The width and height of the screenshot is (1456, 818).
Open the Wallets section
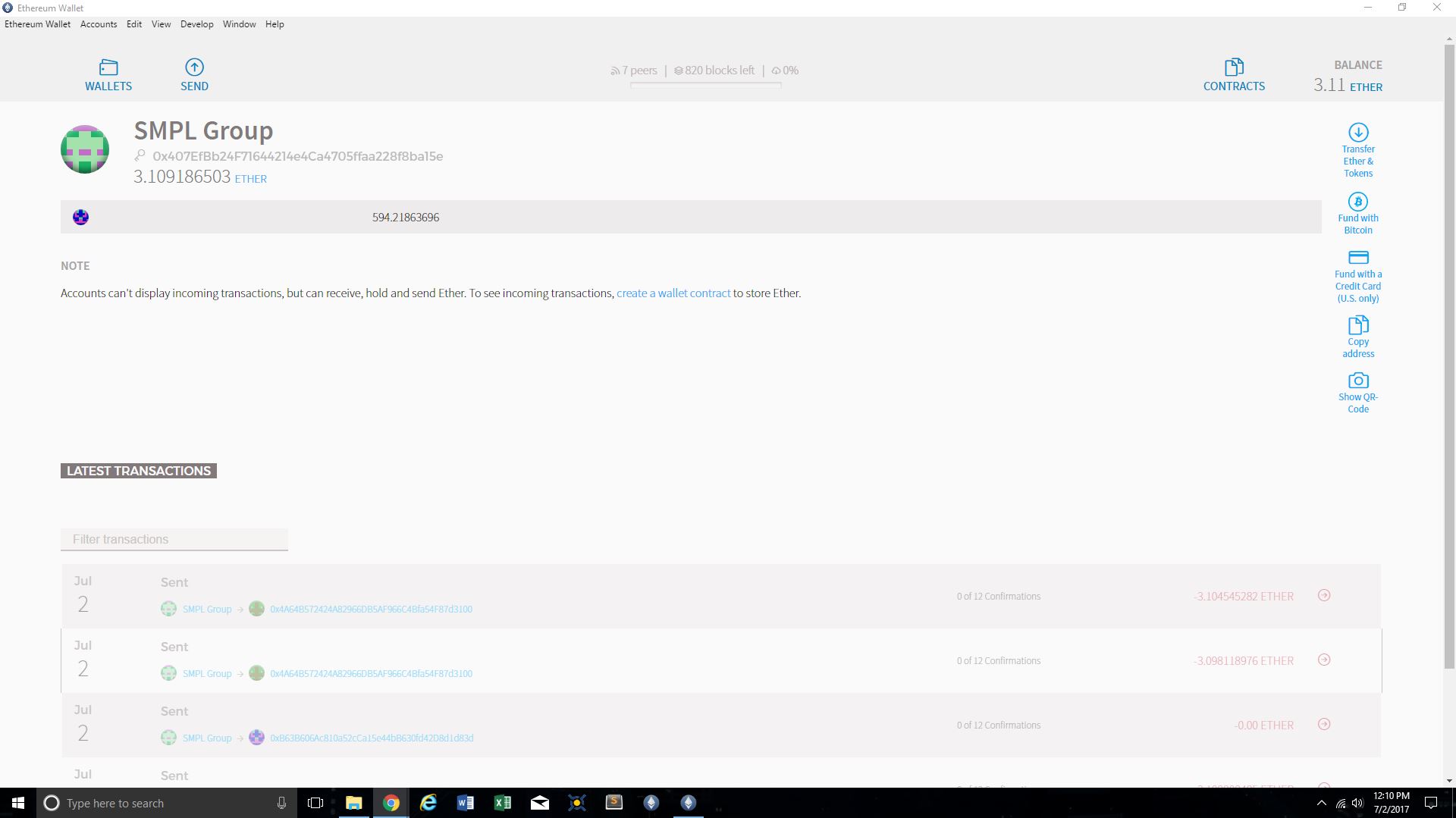click(108, 76)
